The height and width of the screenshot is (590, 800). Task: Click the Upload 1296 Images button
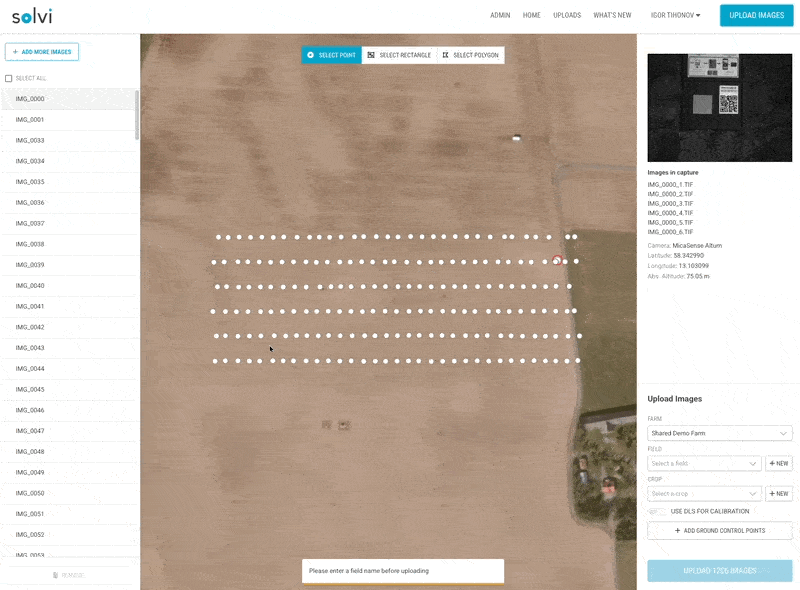[x=719, y=571]
